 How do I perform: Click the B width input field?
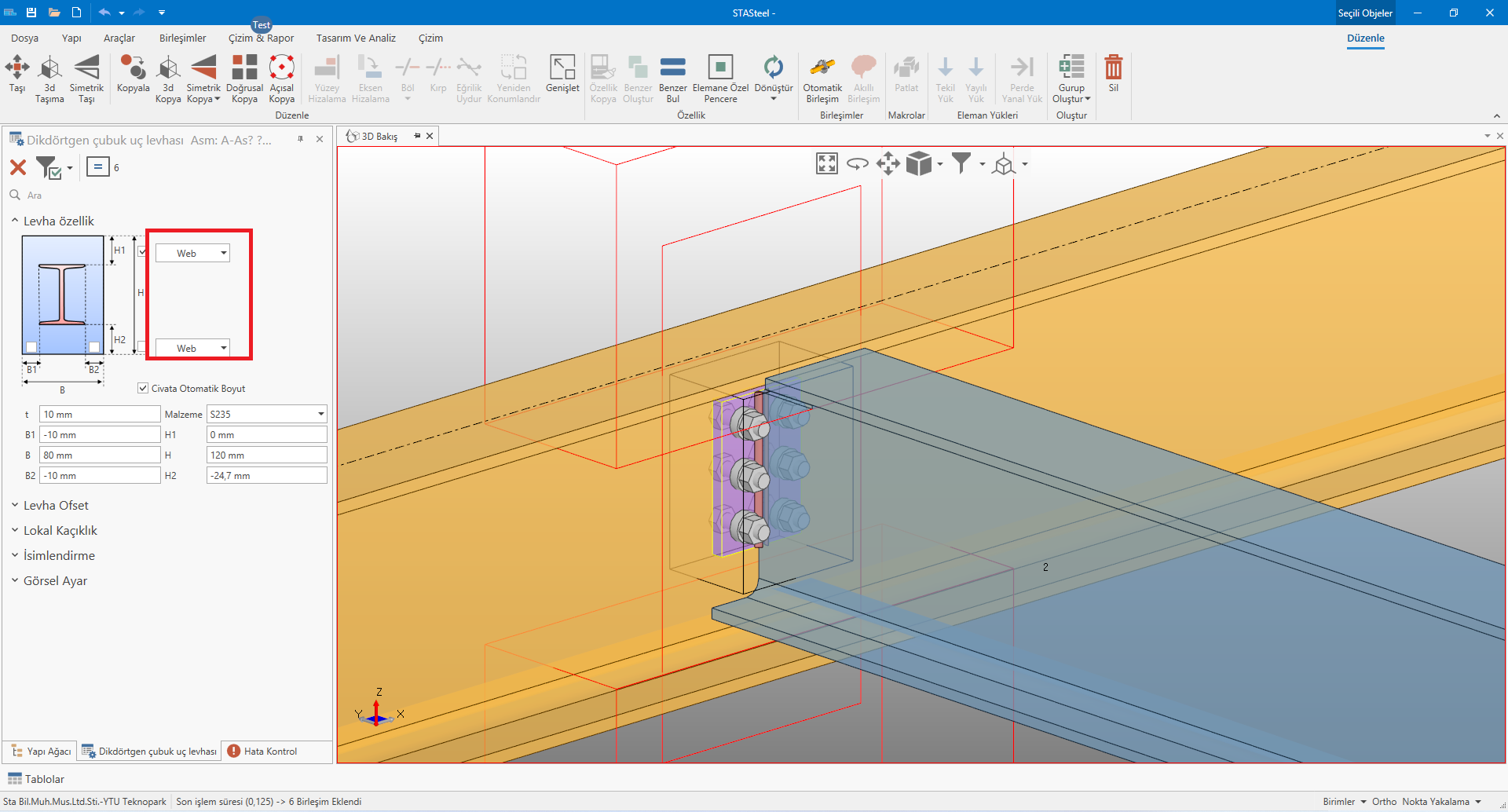click(100, 455)
